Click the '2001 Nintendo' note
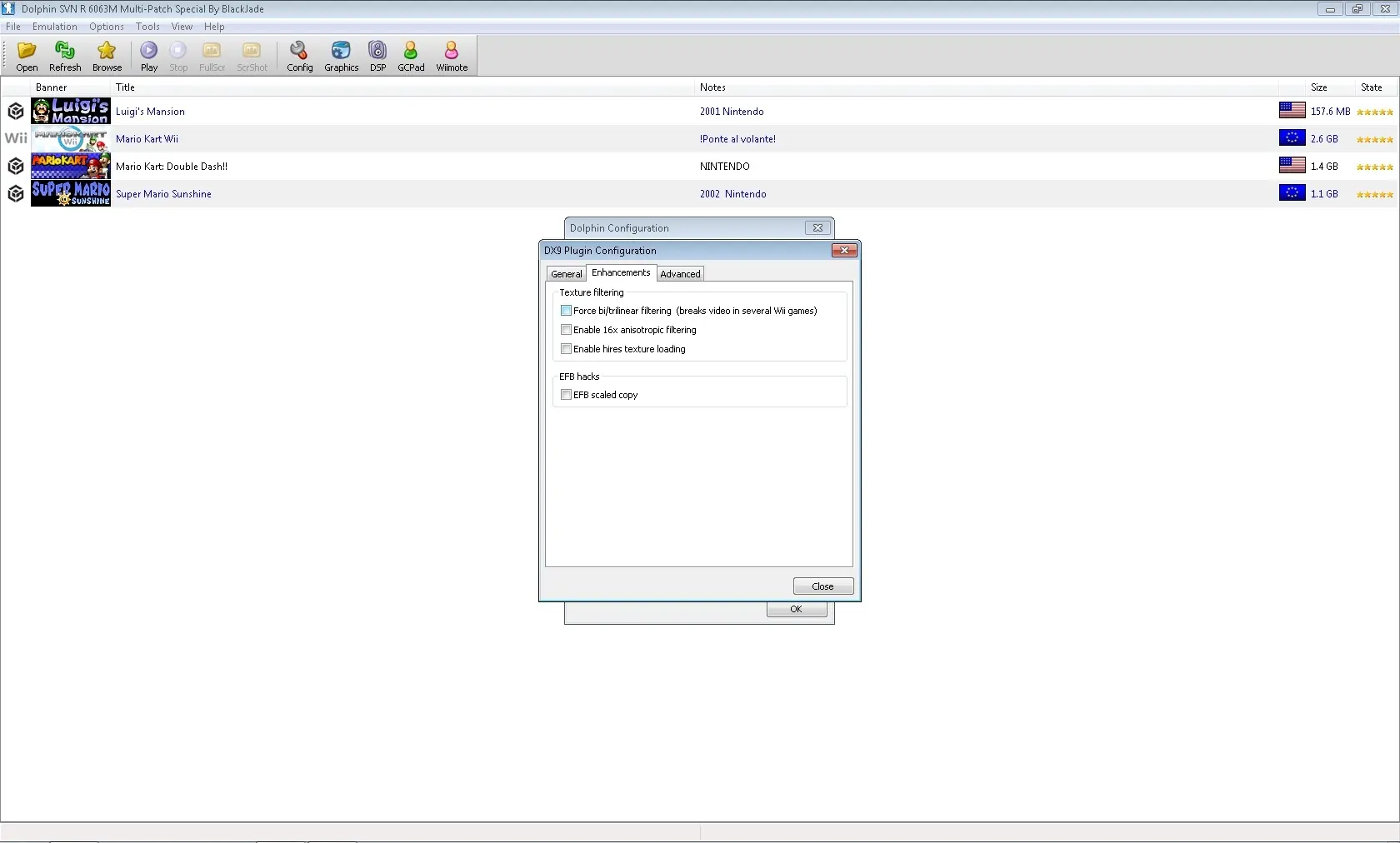1400x843 pixels. [732, 112]
